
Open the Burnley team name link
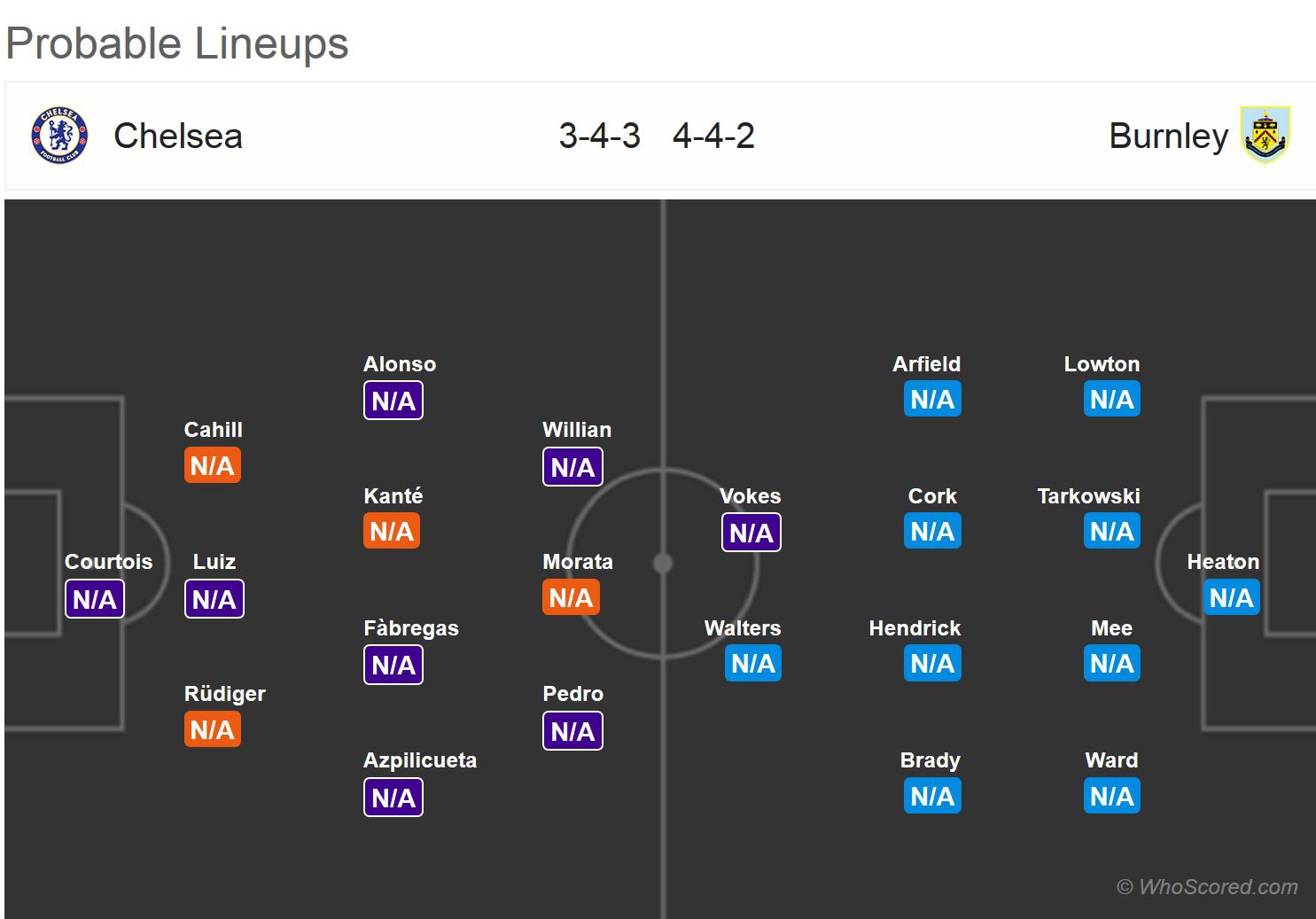click(1168, 136)
